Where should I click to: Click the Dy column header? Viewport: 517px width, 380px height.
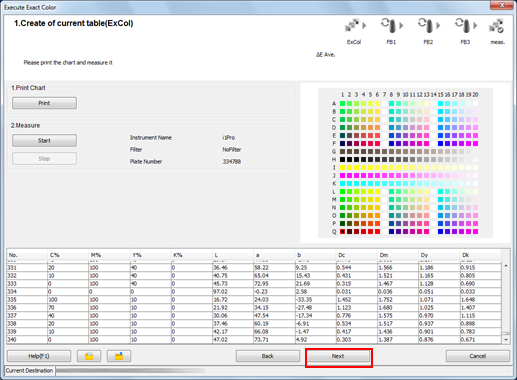[439, 255]
